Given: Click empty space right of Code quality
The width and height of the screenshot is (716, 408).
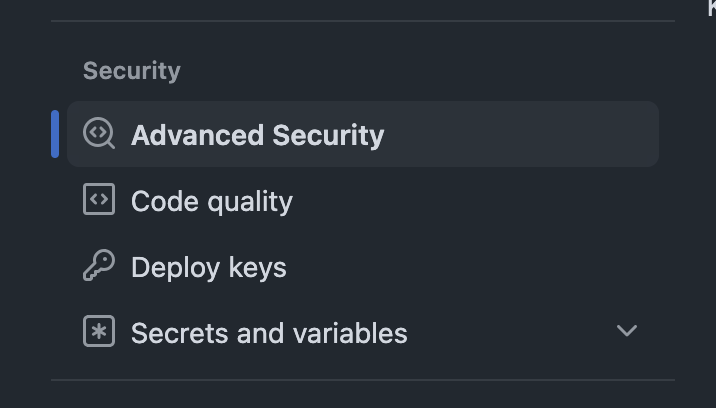Looking at the screenshot, I should pyautogui.click(x=470, y=201).
